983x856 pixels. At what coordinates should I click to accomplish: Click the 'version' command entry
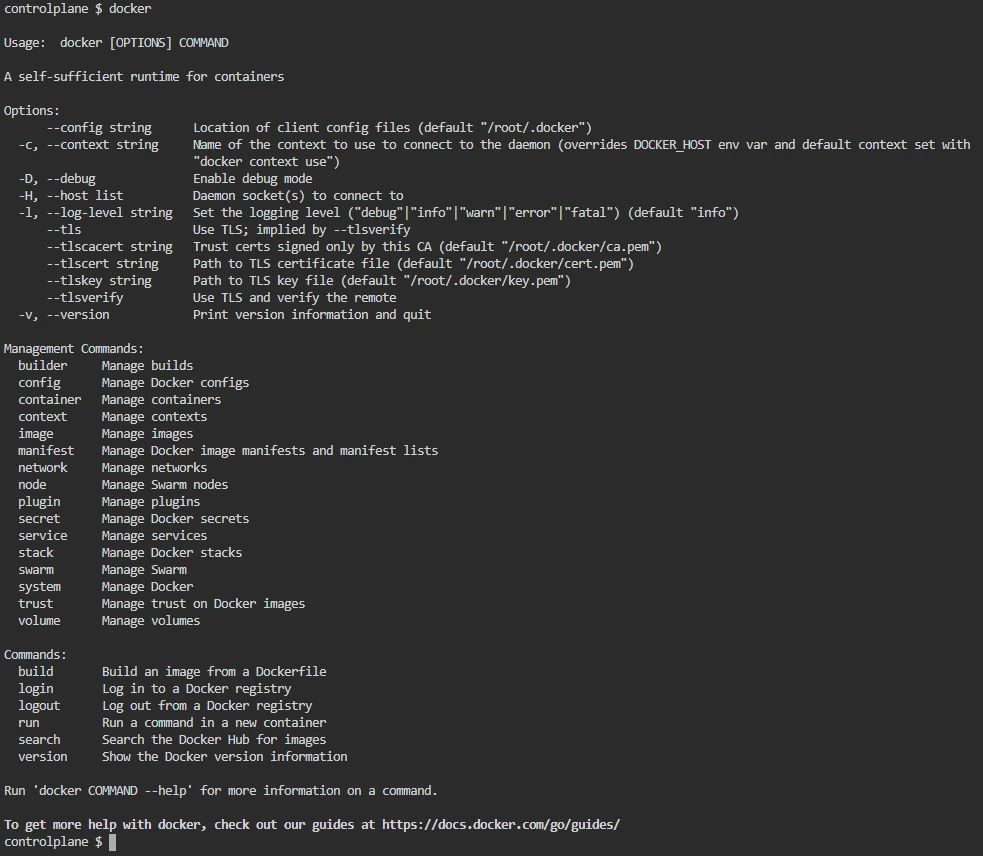tap(43, 756)
